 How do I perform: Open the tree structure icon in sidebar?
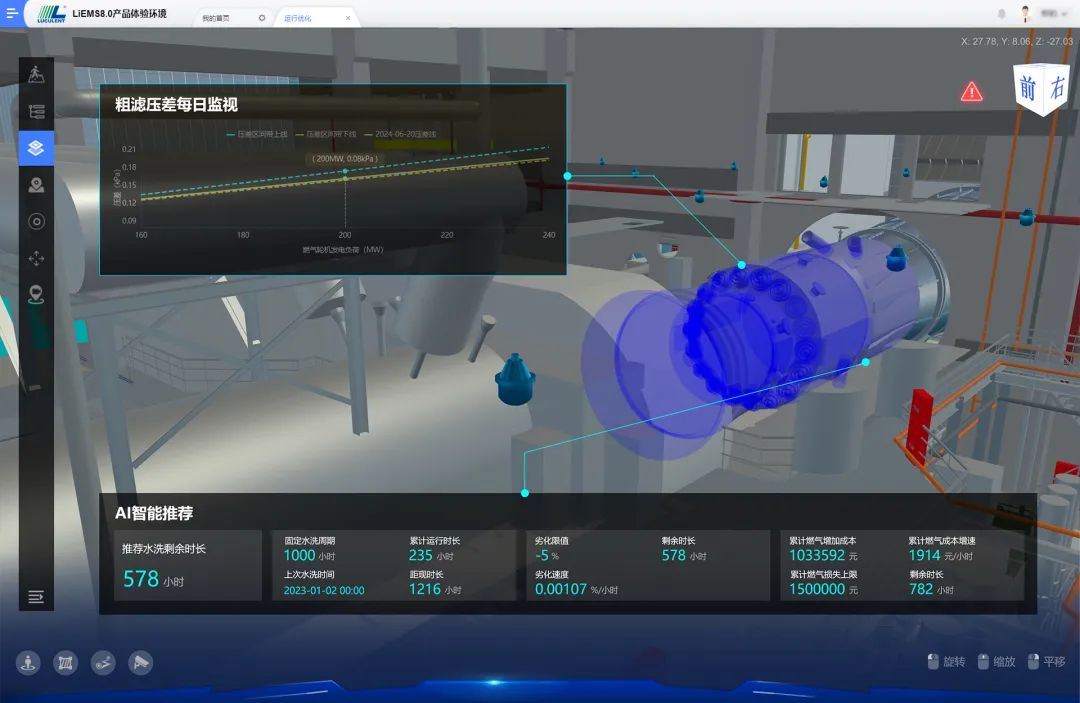pos(36,111)
